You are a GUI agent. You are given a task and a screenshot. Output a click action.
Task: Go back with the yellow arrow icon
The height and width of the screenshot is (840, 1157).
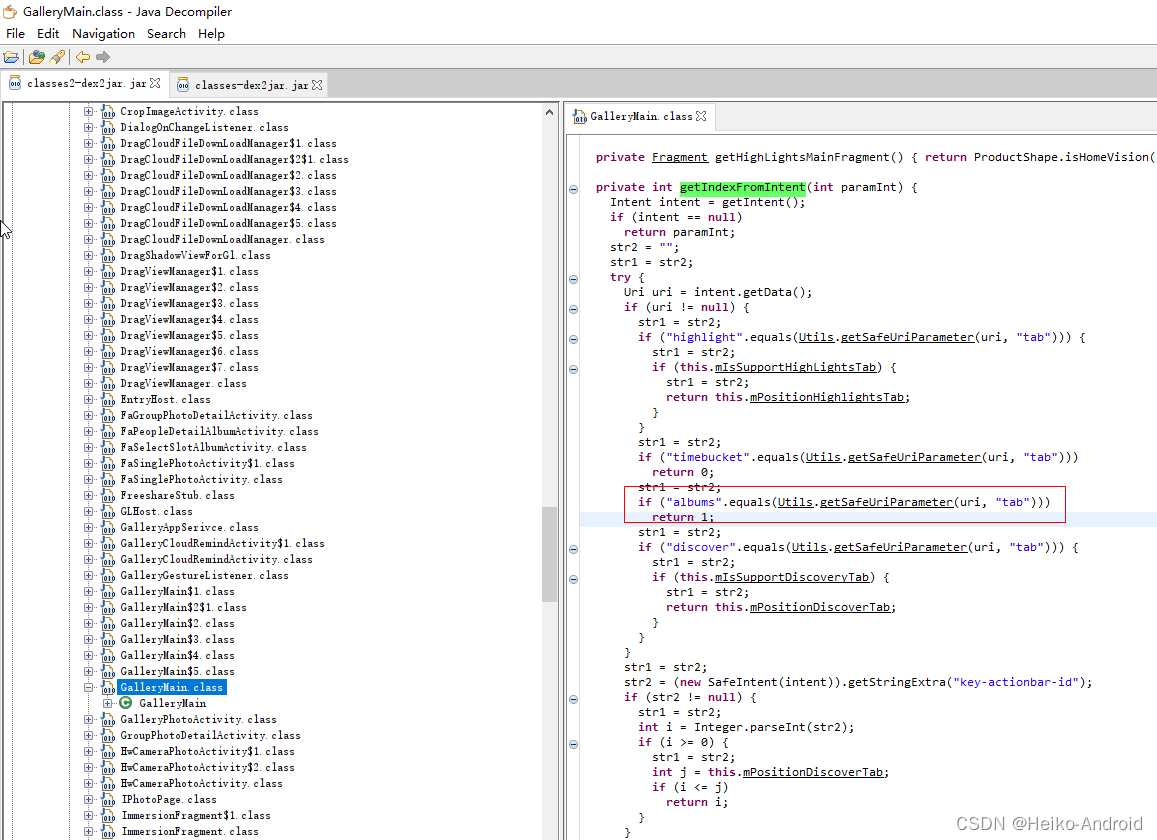tap(83, 57)
